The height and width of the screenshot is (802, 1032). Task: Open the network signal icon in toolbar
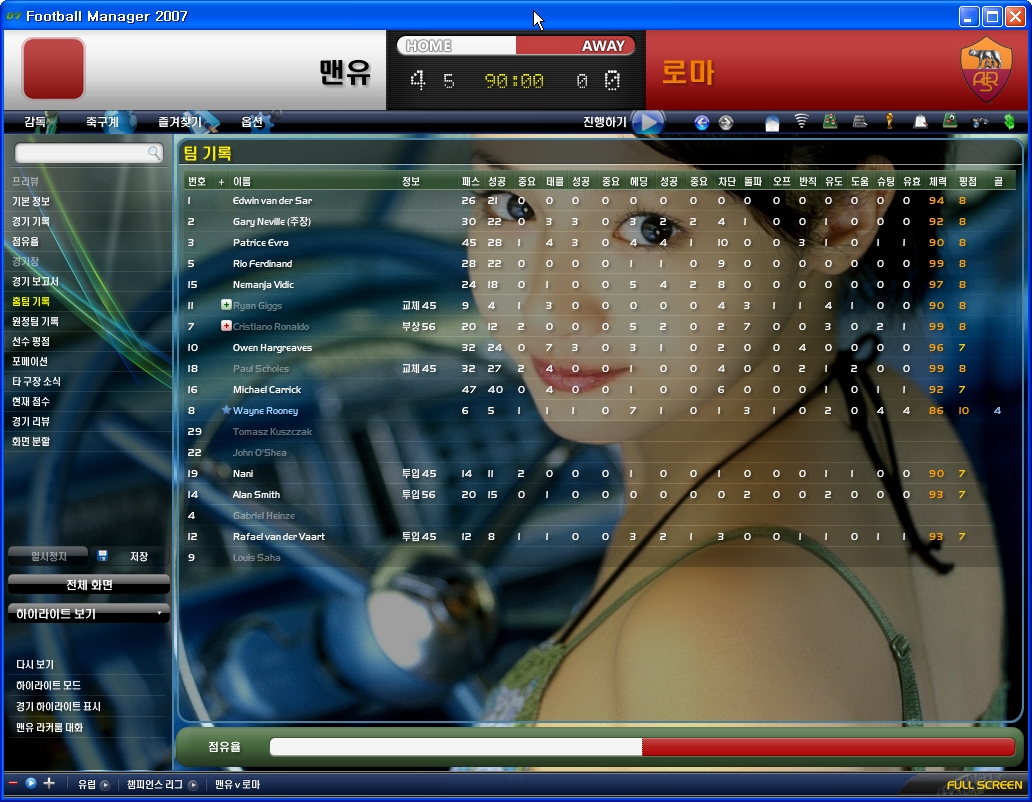pos(801,121)
